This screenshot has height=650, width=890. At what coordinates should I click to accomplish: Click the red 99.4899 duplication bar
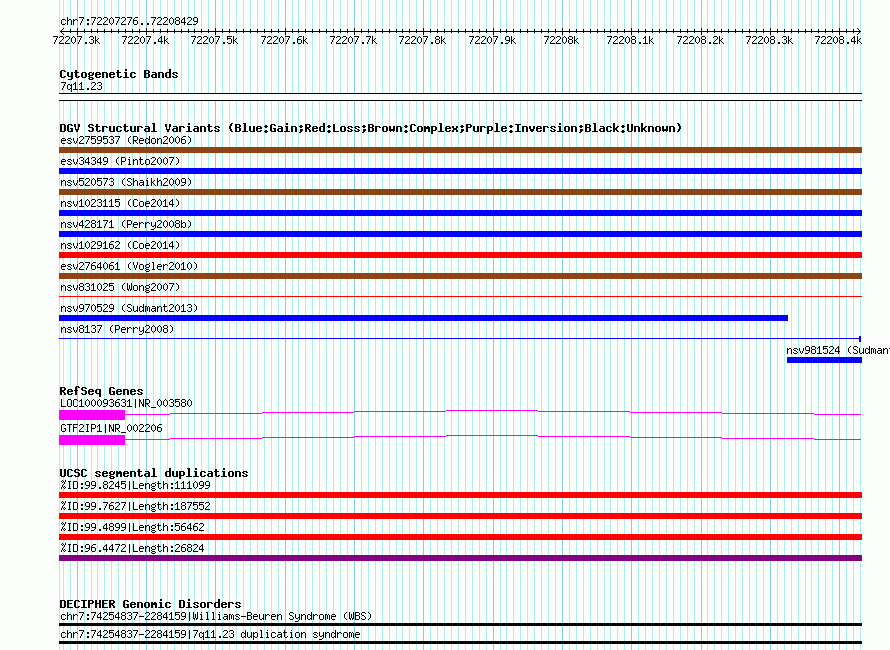click(x=460, y=537)
